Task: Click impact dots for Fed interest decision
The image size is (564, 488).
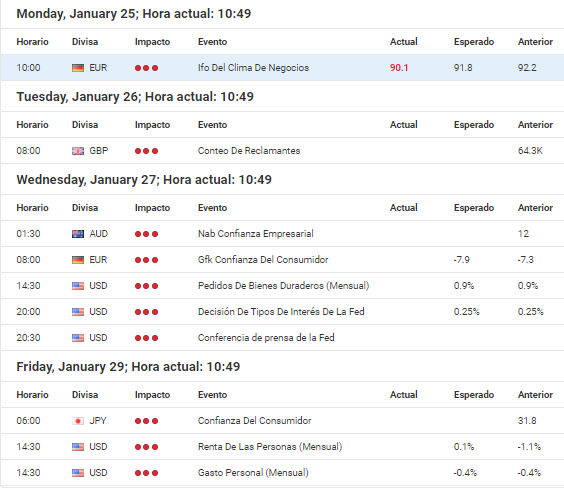Action: pyautogui.click(x=146, y=312)
